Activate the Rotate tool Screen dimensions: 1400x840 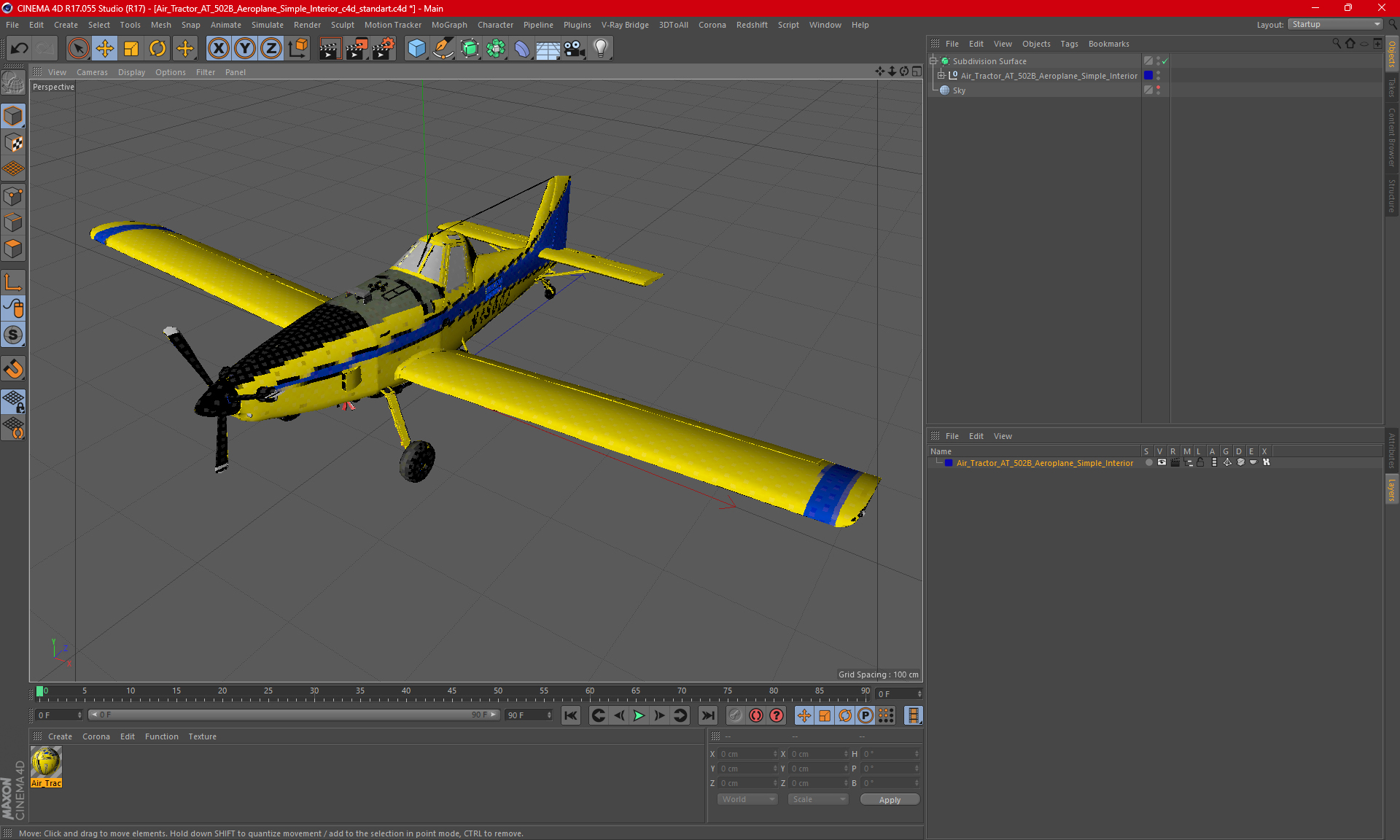pos(157,49)
